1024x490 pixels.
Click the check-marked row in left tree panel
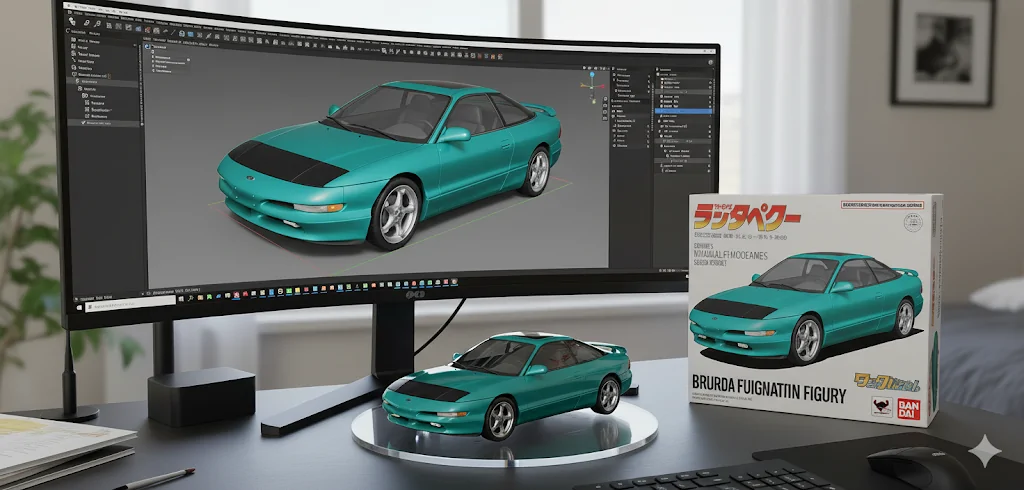[103, 123]
